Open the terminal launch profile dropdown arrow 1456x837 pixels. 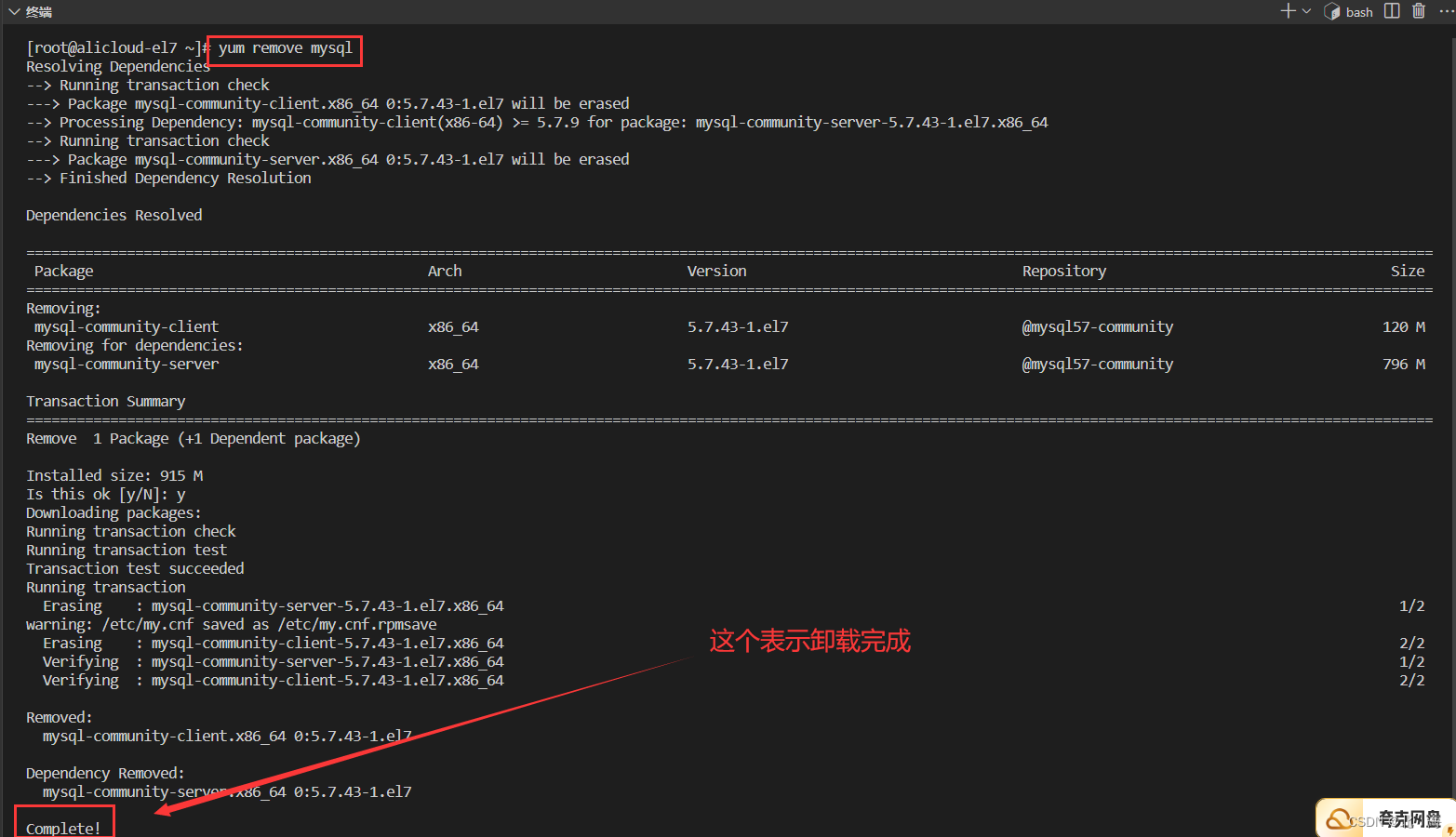pos(1306,11)
